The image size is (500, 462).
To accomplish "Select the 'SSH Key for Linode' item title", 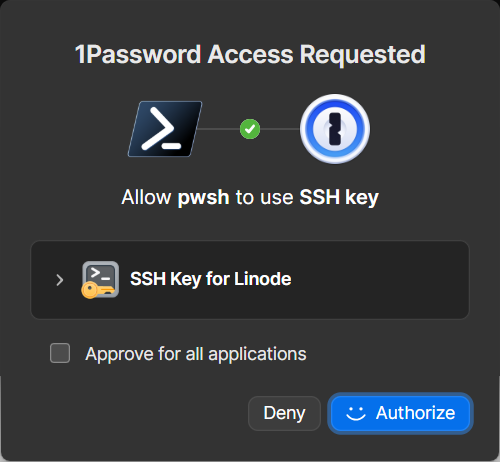I will pos(211,279).
